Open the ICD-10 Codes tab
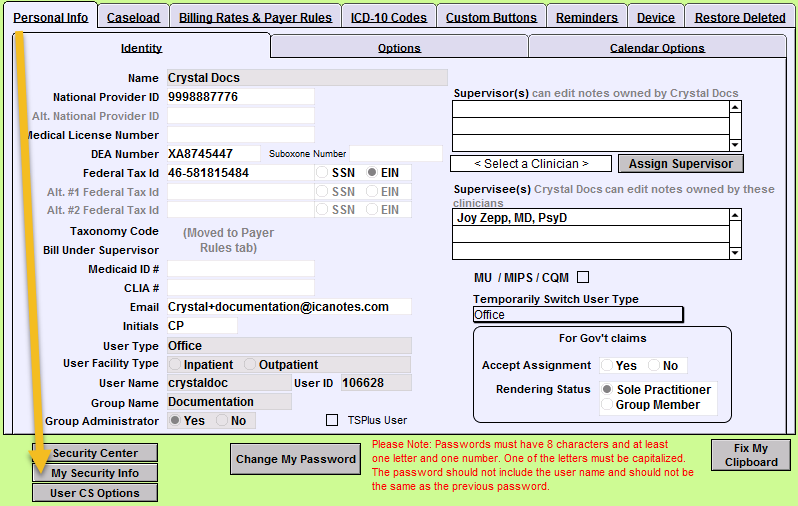 coord(389,17)
